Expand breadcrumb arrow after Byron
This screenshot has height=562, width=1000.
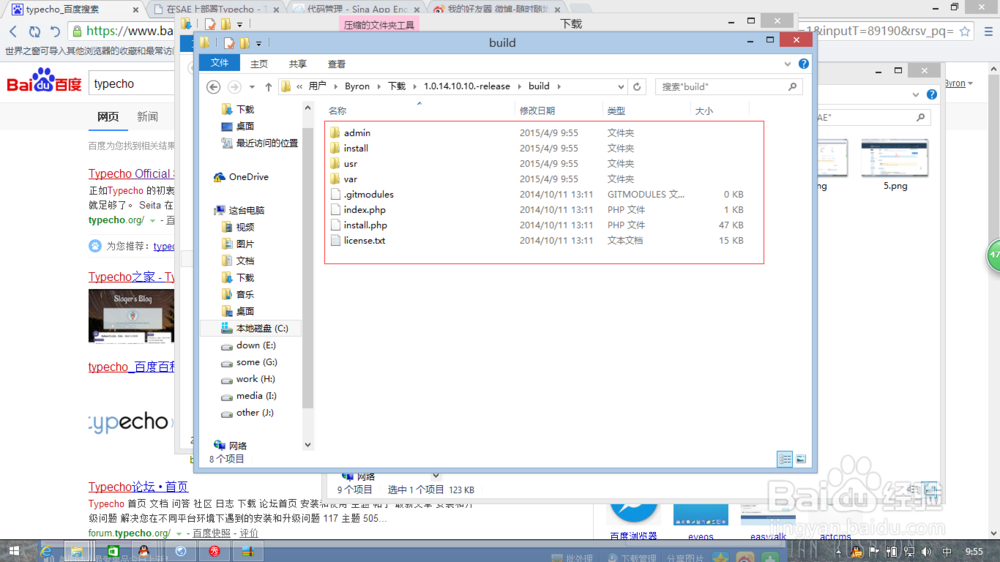378,87
